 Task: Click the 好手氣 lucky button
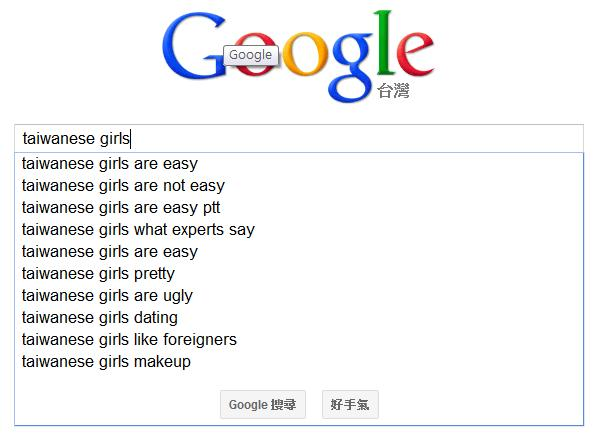[x=350, y=405]
